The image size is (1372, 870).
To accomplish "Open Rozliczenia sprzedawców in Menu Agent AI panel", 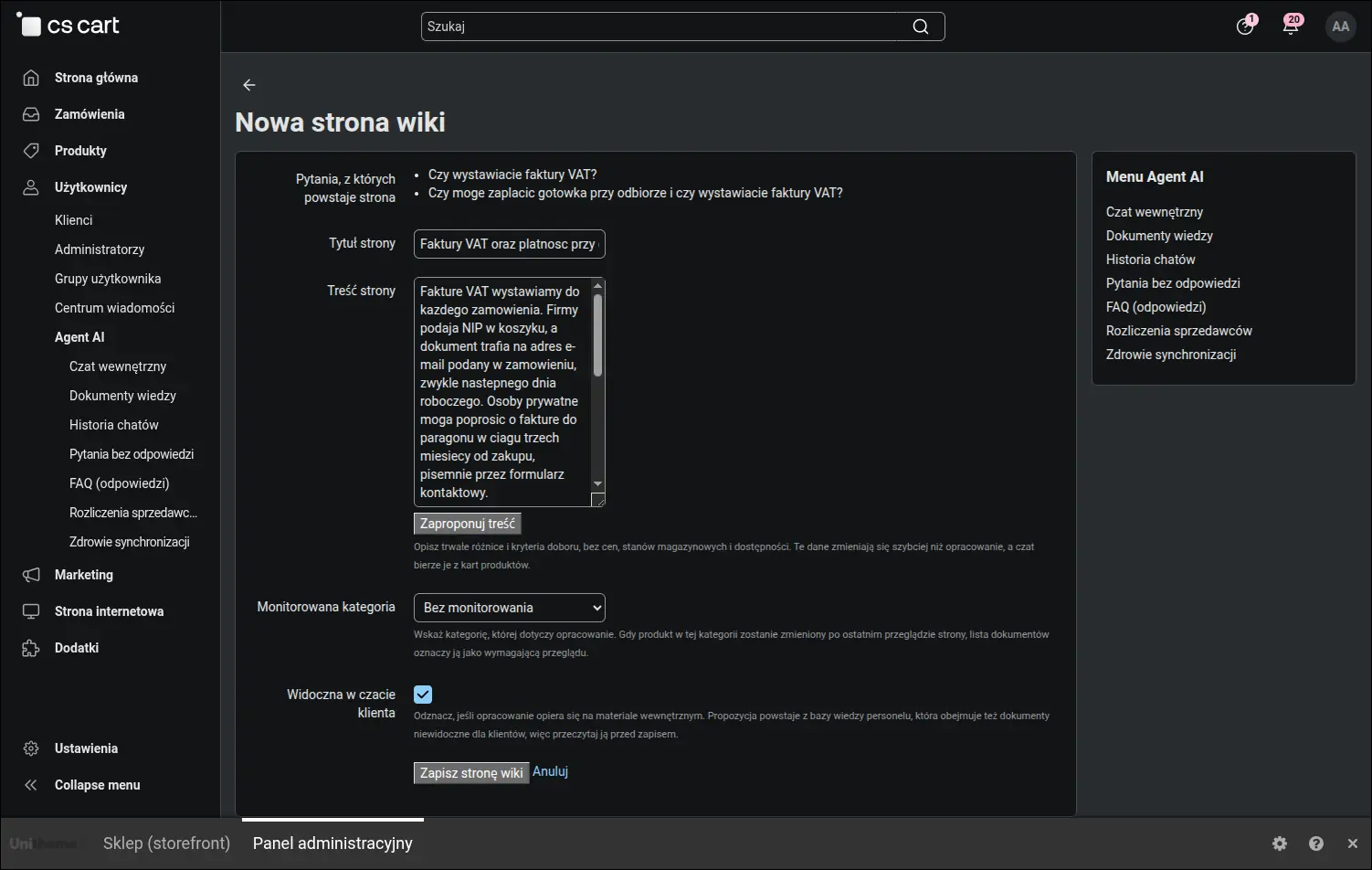I will (x=1179, y=331).
